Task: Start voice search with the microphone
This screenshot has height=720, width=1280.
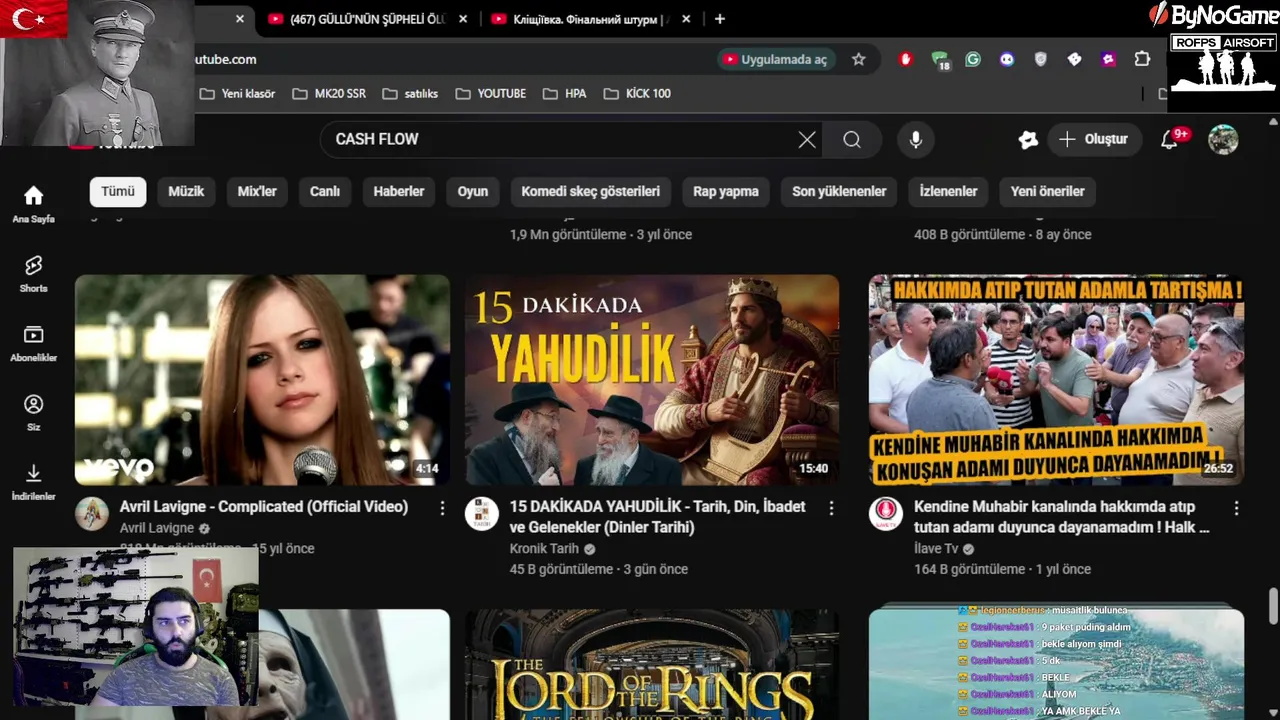Action: (x=915, y=140)
